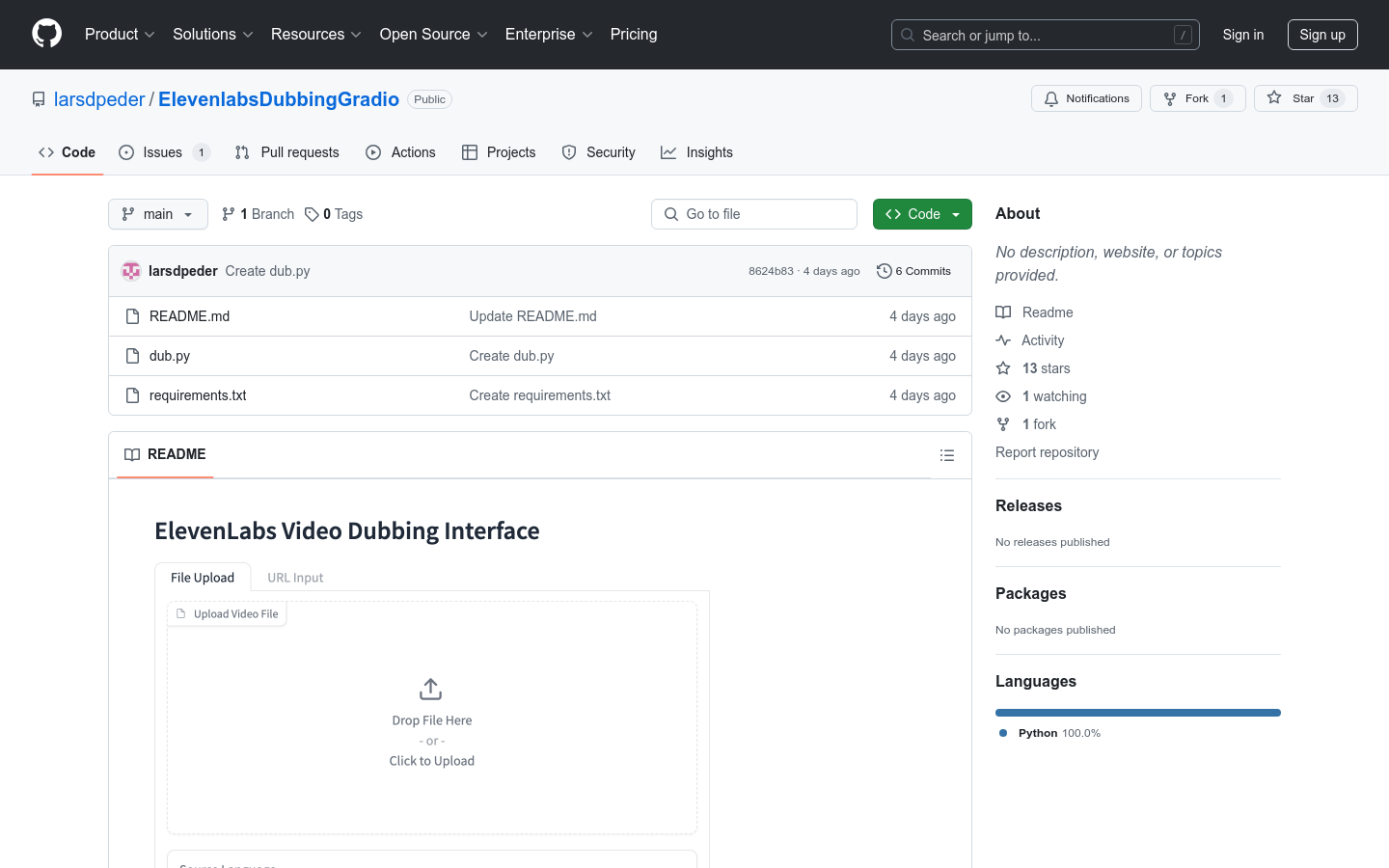Open the Projects tab

point(499,152)
